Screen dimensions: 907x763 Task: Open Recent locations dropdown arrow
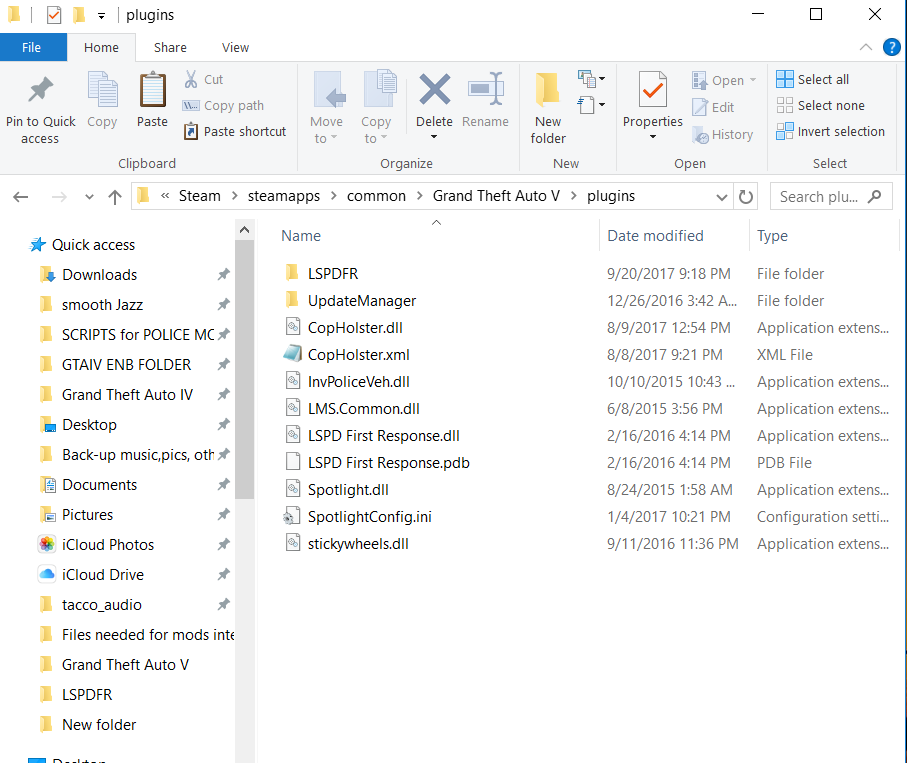click(x=89, y=197)
